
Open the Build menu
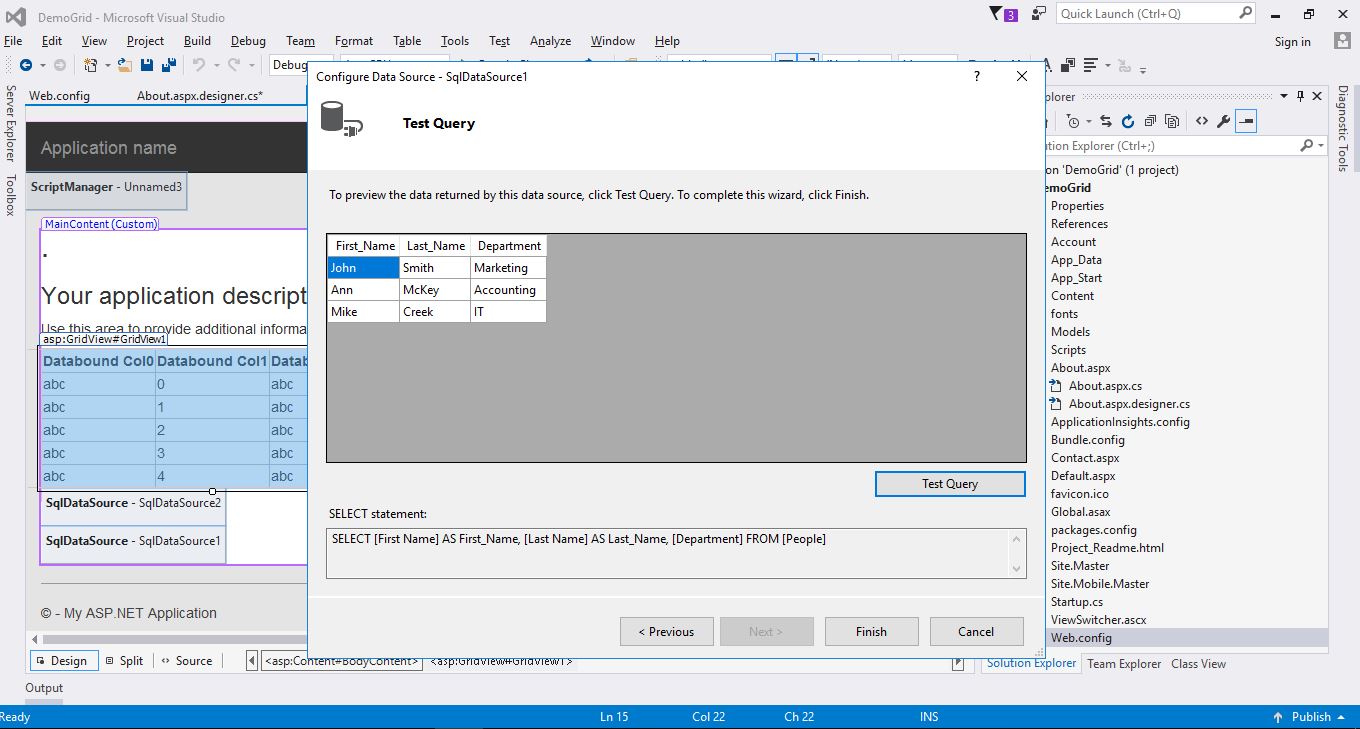197,41
